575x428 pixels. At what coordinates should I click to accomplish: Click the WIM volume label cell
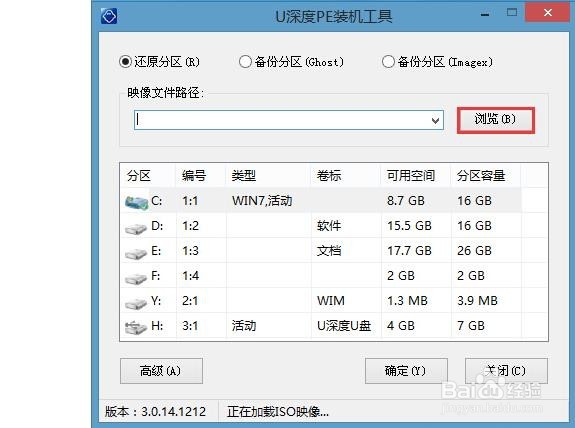(x=331, y=301)
